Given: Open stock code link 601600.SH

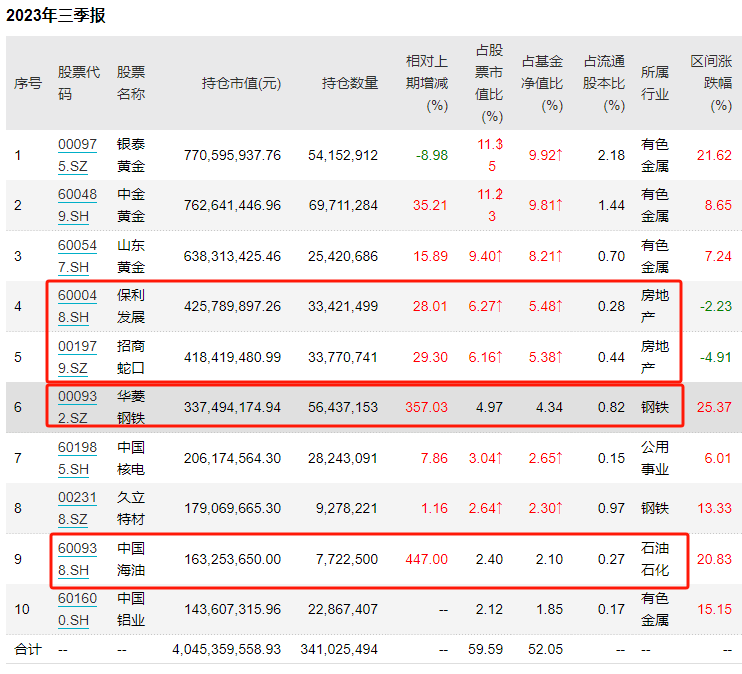Looking at the screenshot, I should [78, 609].
